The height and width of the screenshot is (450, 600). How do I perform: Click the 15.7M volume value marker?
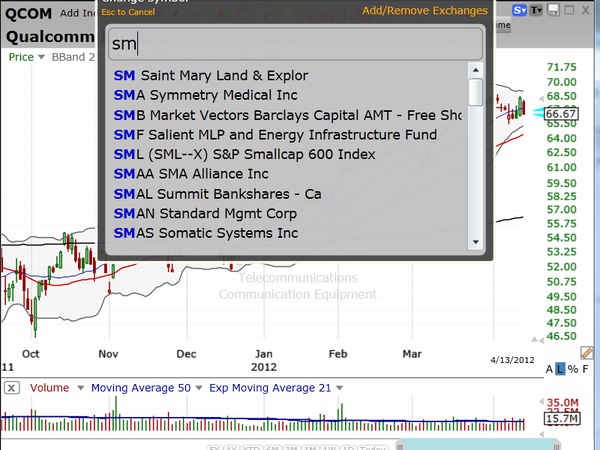(562, 419)
